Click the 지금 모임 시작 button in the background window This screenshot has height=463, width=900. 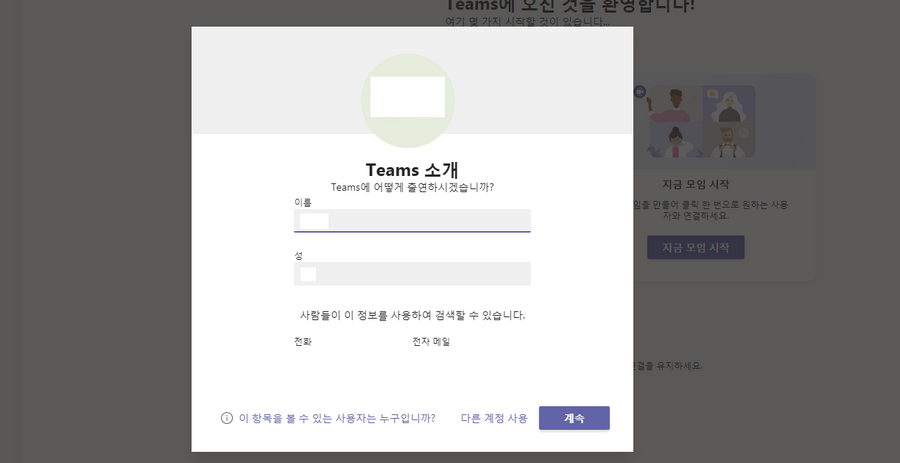tap(696, 247)
